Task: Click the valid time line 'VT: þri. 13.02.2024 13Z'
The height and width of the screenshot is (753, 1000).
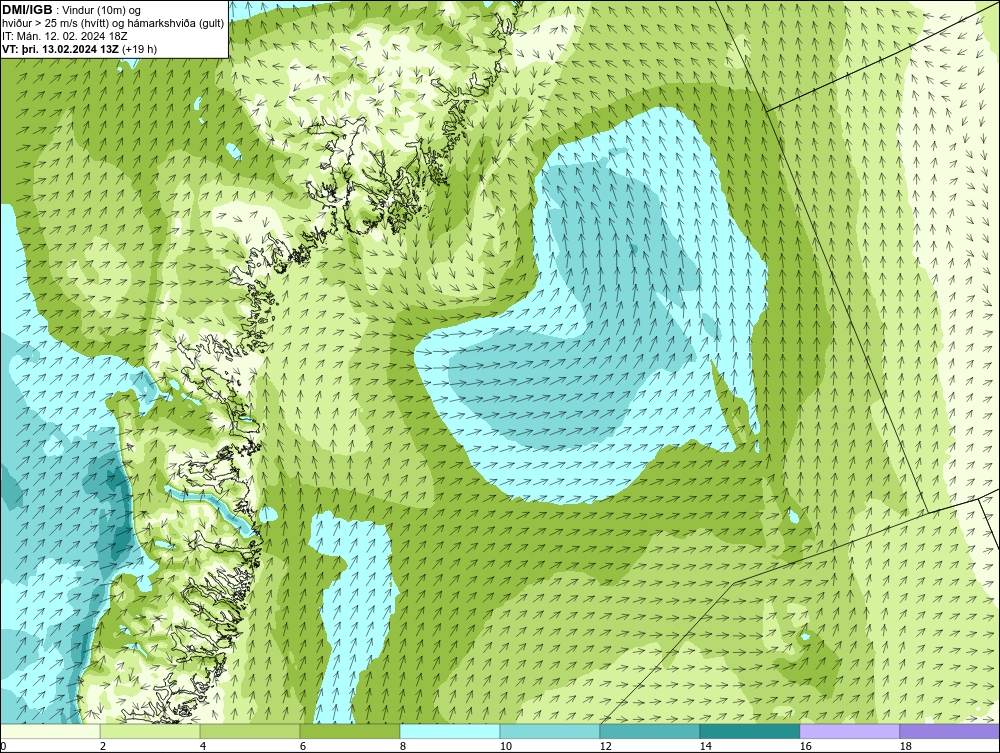Action: (x=61, y=48)
